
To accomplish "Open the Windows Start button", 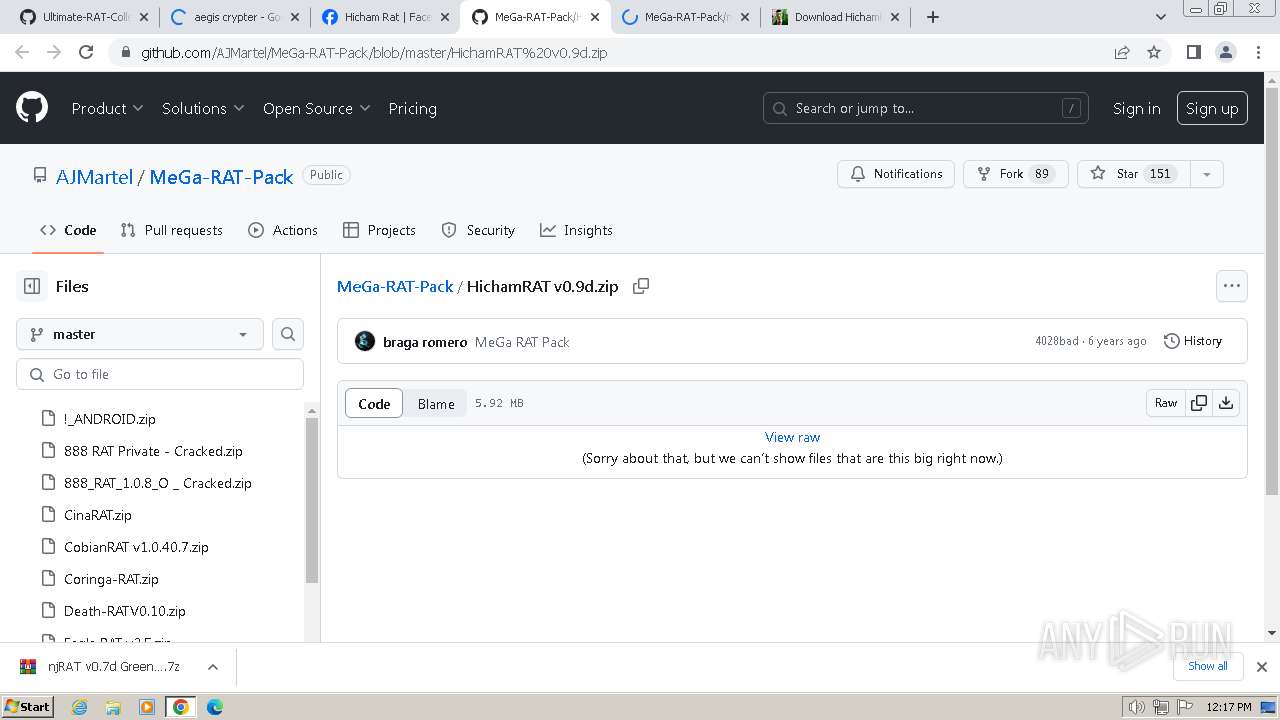I will (x=28, y=707).
